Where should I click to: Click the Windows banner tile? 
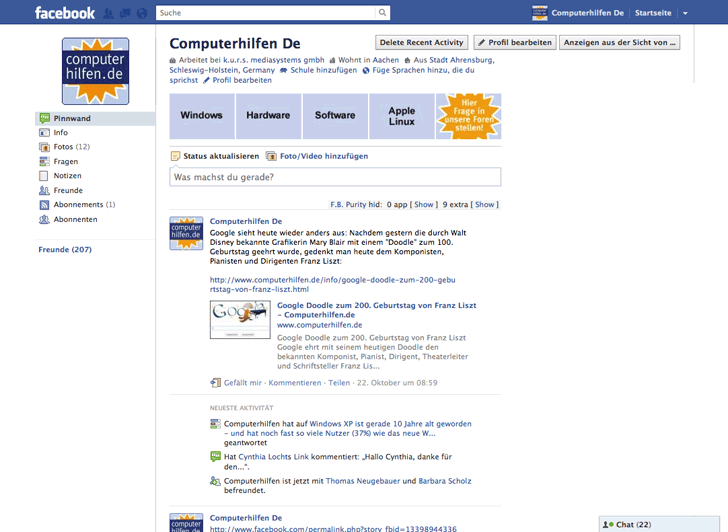pyautogui.click(x=202, y=116)
